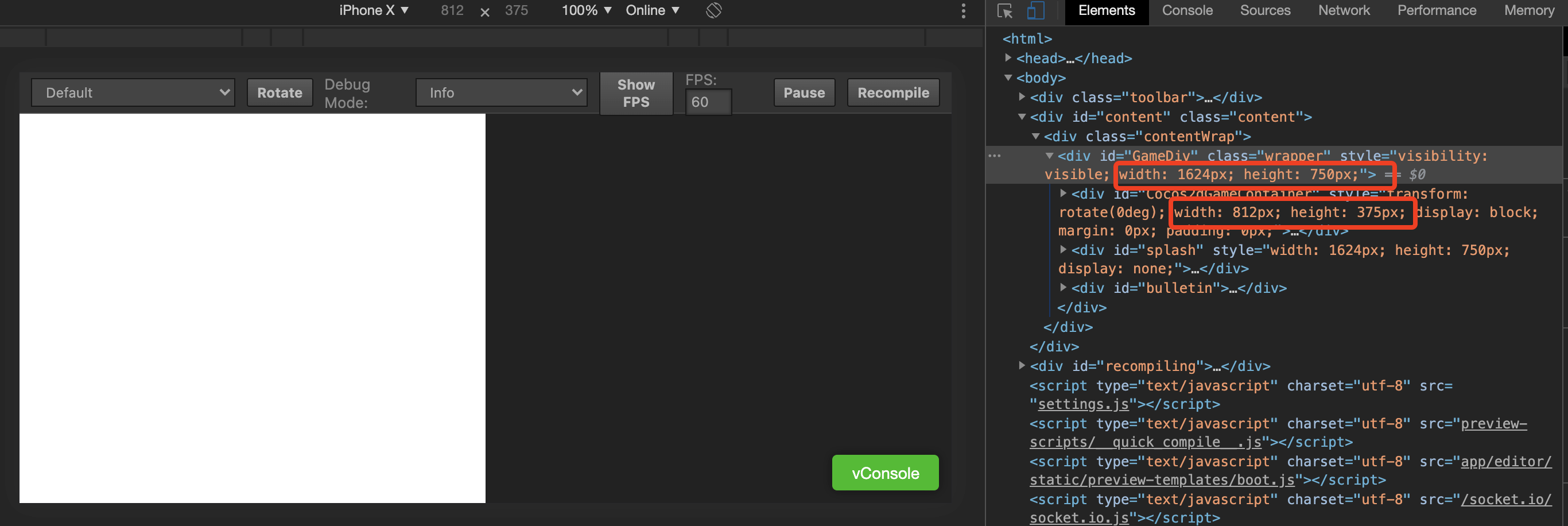Switch to the Console tab

[x=1187, y=10]
